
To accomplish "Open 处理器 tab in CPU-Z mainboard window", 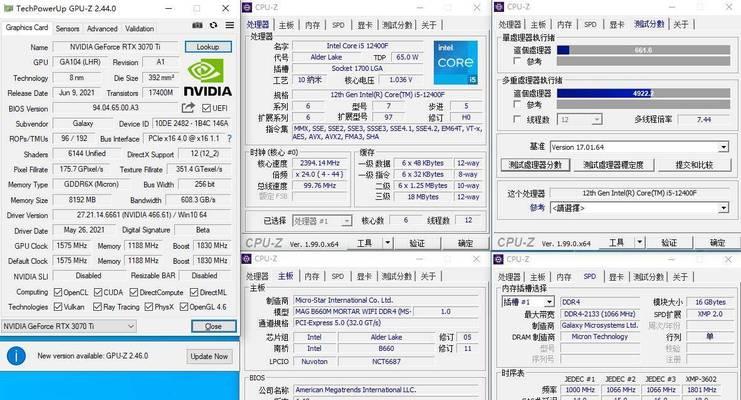I will click(x=258, y=276).
